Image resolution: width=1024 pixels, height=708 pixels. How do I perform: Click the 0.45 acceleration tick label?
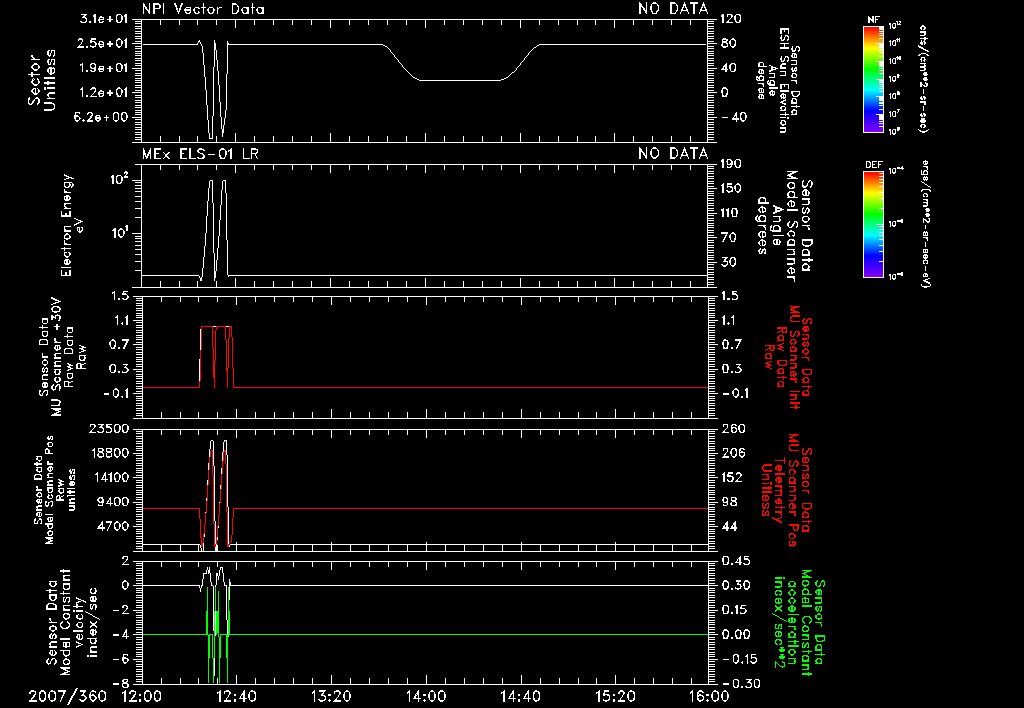(736, 561)
